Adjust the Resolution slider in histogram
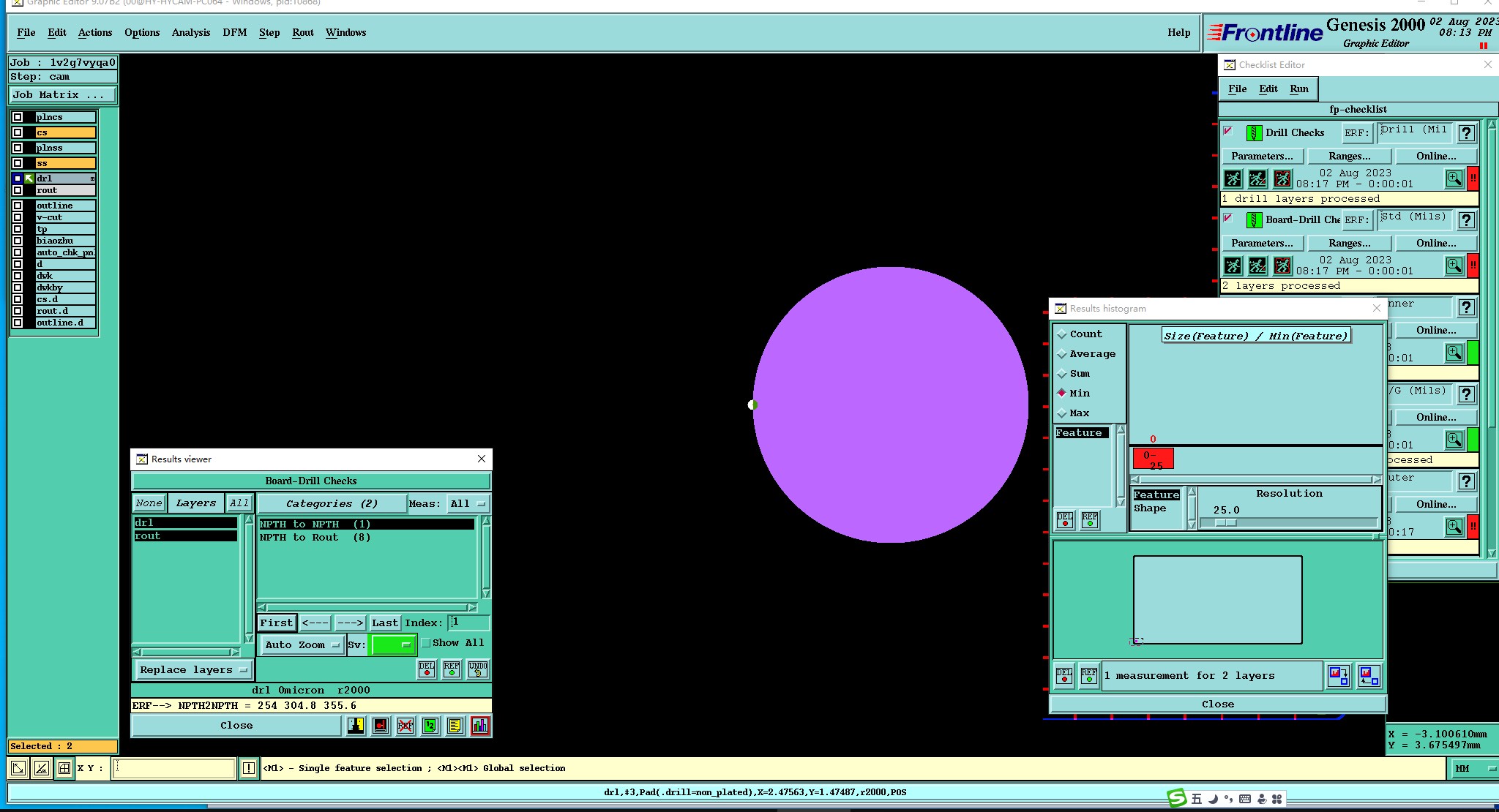The image size is (1499, 812). (x=1226, y=522)
